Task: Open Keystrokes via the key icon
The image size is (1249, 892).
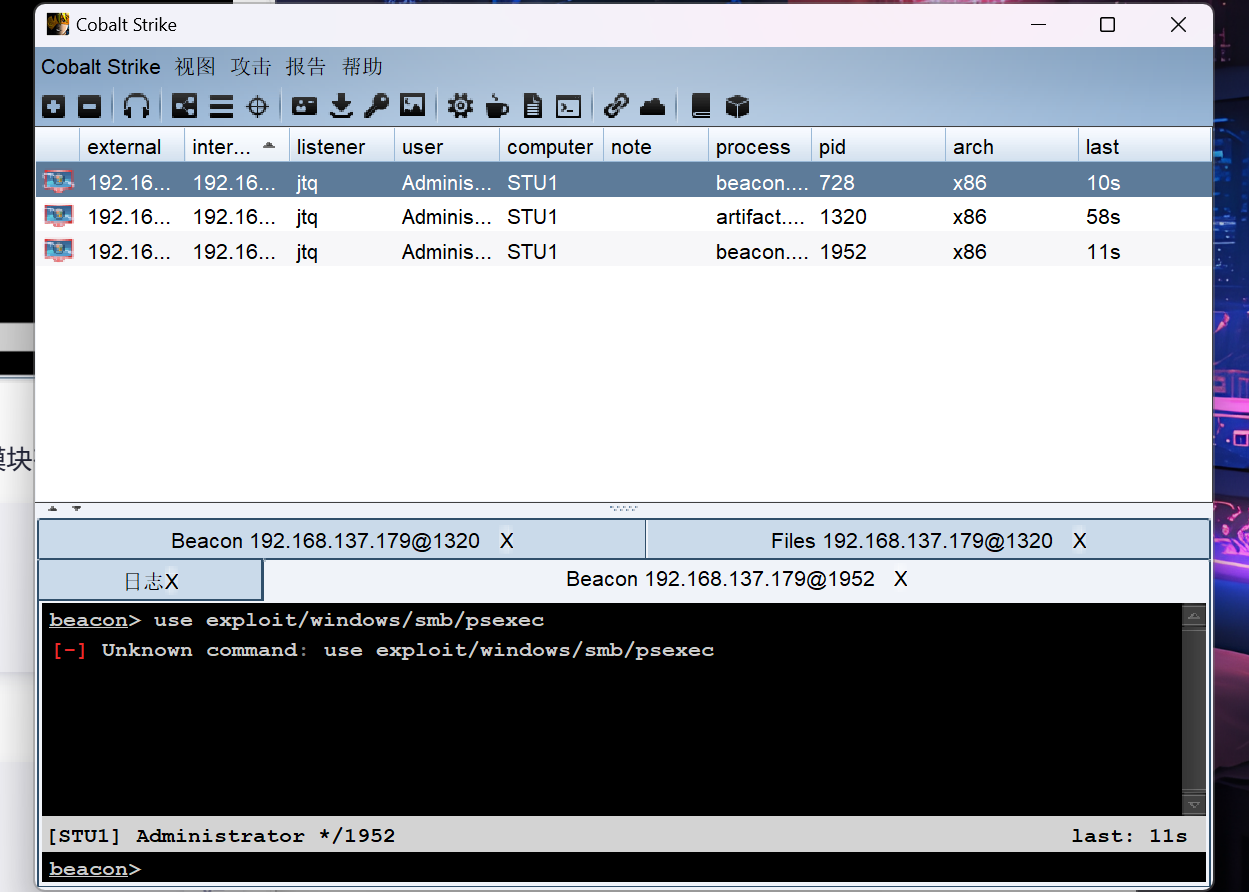Action: click(376, 106)
